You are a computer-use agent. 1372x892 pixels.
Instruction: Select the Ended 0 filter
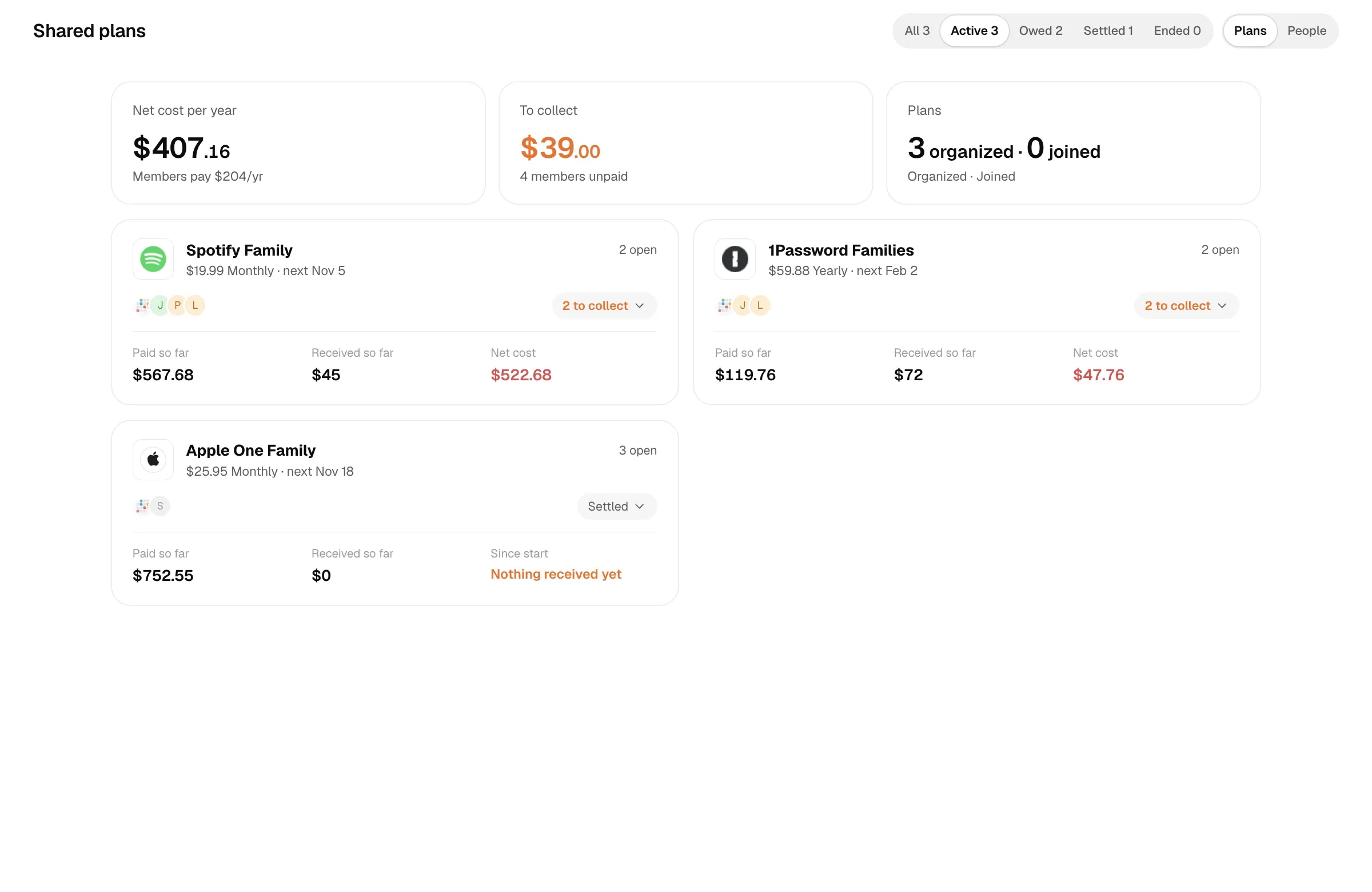pos(1177,30)
